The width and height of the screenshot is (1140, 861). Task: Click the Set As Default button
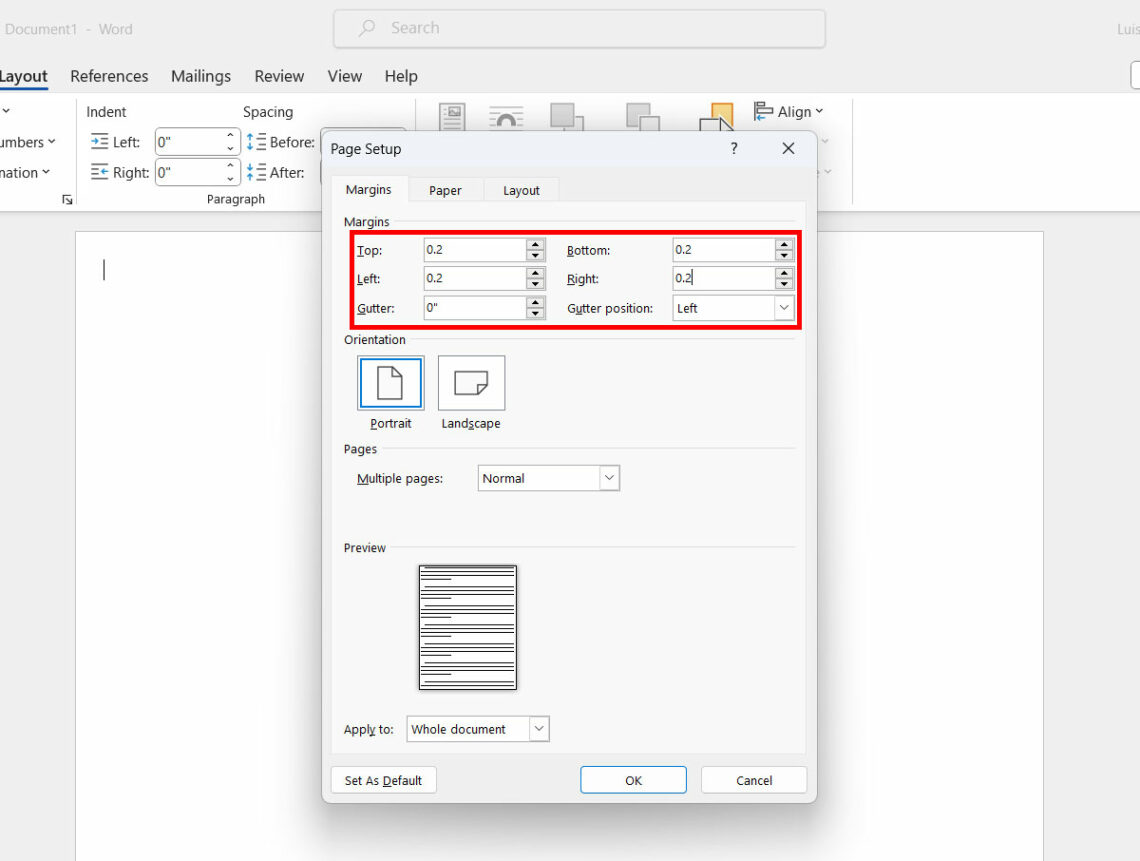pos(383,780)
